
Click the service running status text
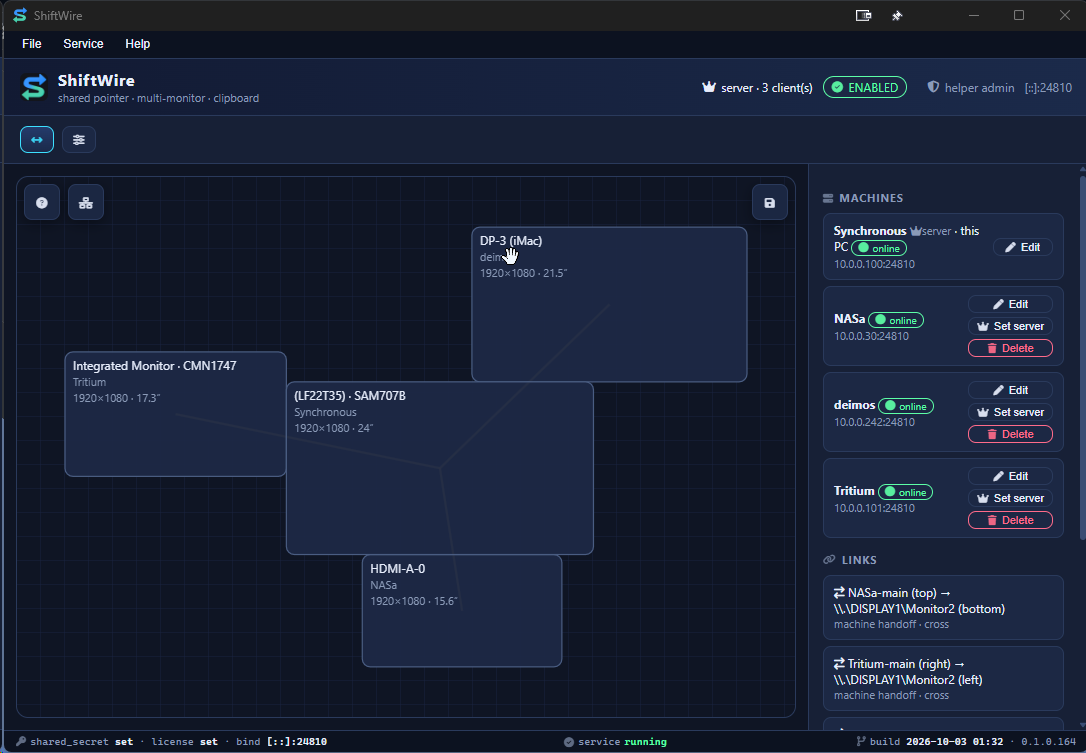pyautogui.click(x=622, y=742)
